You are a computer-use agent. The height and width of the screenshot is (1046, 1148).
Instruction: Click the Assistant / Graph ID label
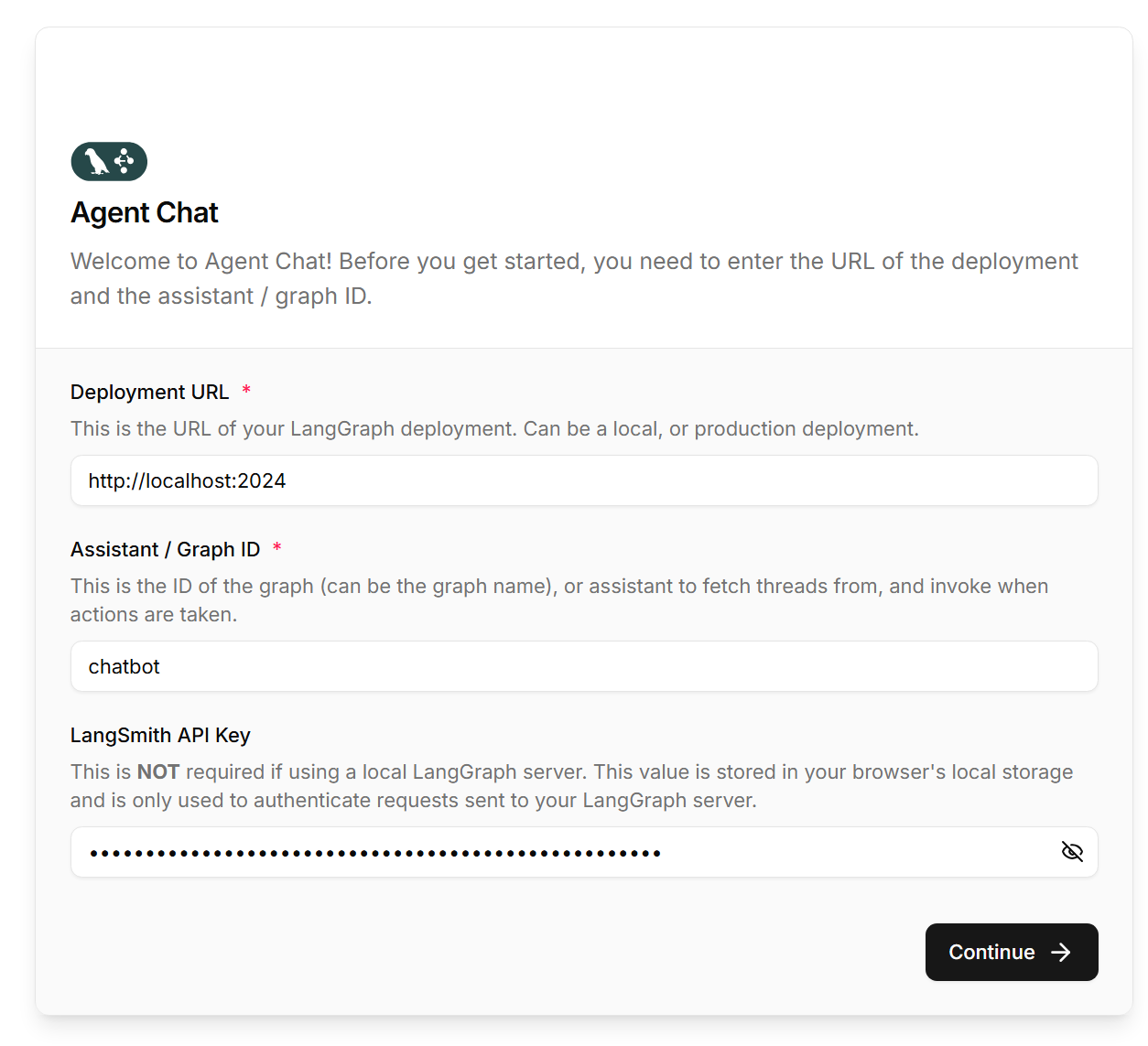tap(165, 549)
